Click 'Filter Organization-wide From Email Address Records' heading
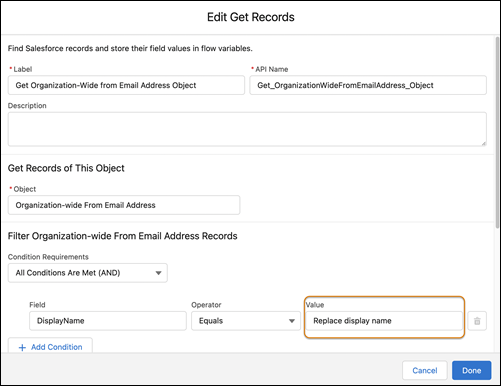This screenshot has height=386, width=501. (x=122, y=236)
